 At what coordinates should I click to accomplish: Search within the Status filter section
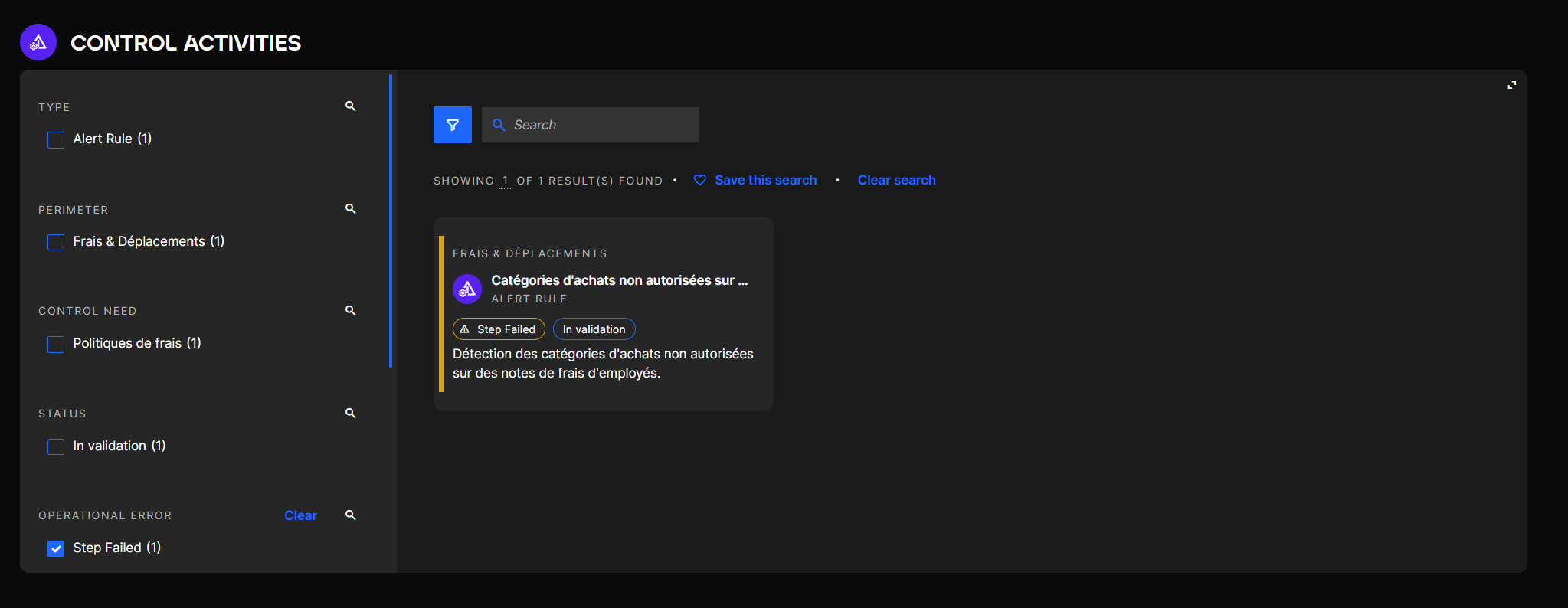tap(350, 414)
